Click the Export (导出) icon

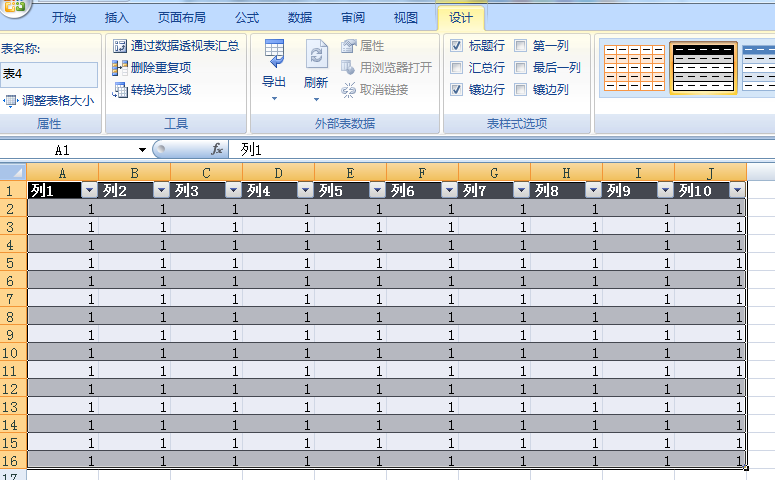[x=274, y=55]
